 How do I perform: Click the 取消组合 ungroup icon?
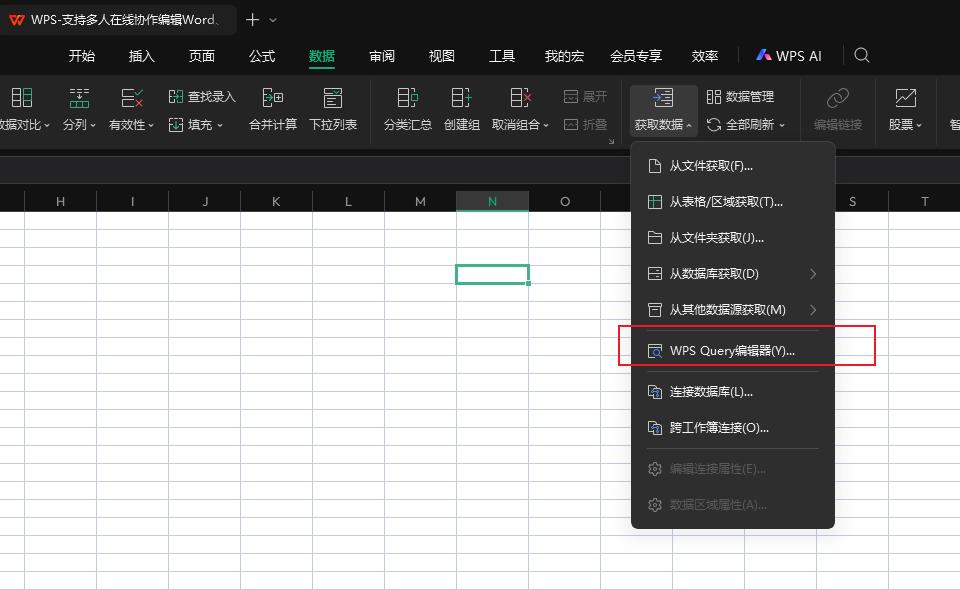click(x=520, y=98)
